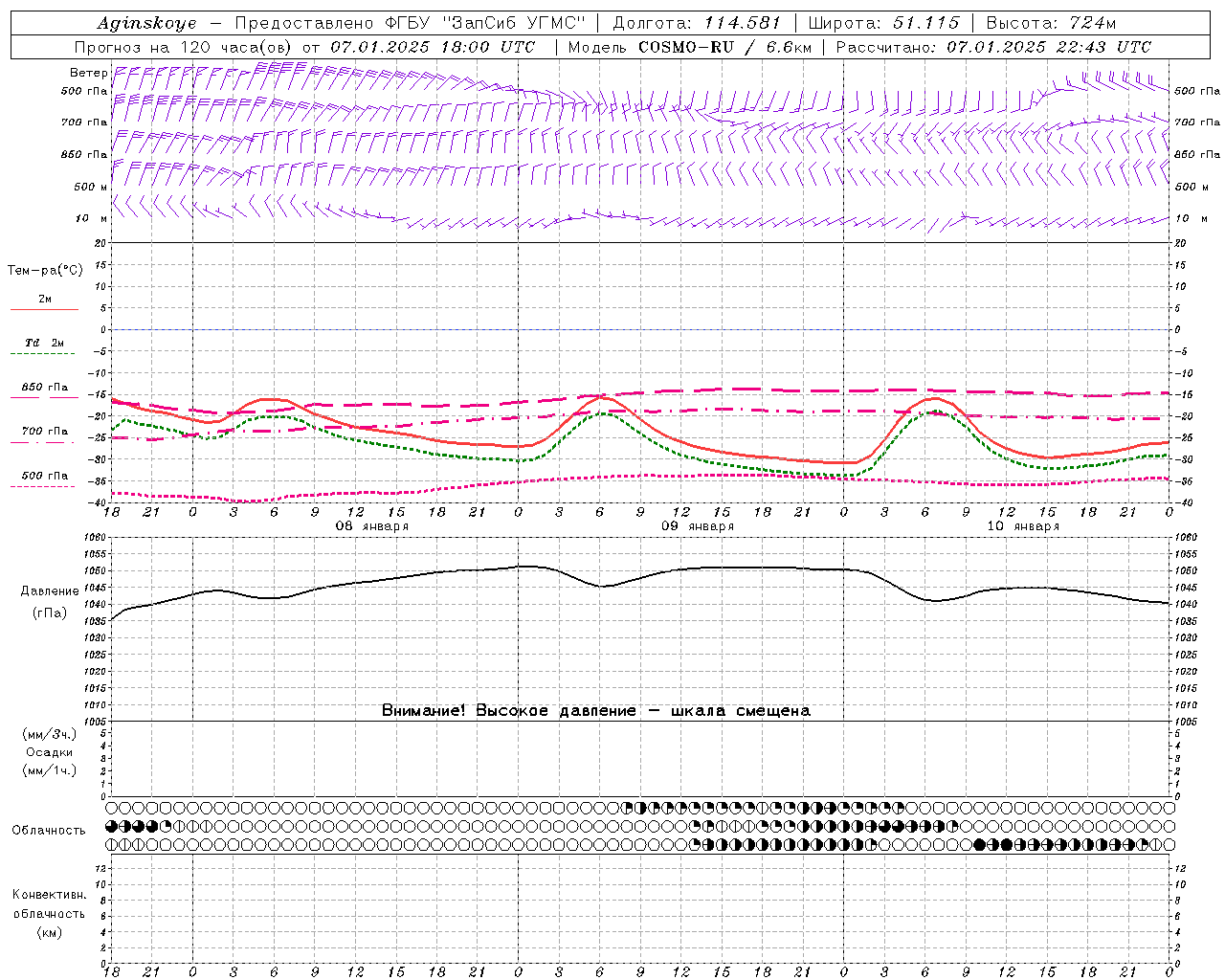
Task: Select the (мм/1ч.) precipitation unit label
Action: tap(50, 770)
